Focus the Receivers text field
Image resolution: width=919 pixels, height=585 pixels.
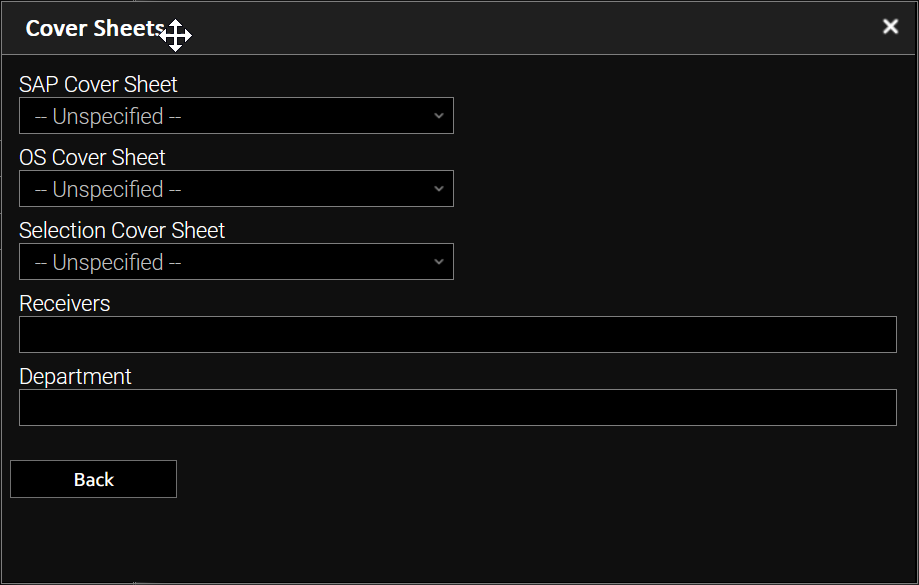click(x=457, y=335)
